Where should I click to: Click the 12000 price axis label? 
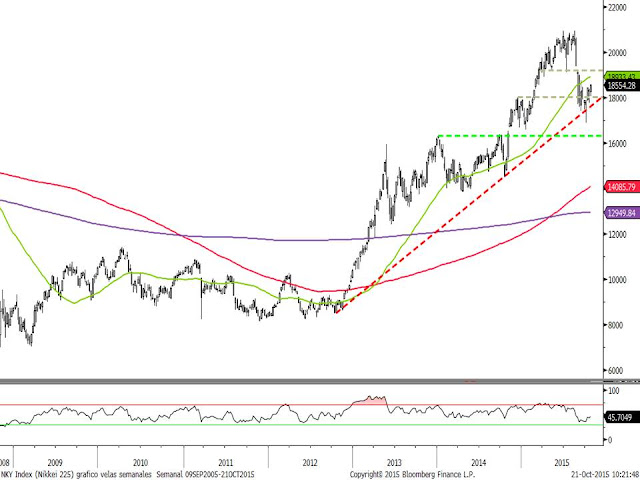[x=617, y=235]
